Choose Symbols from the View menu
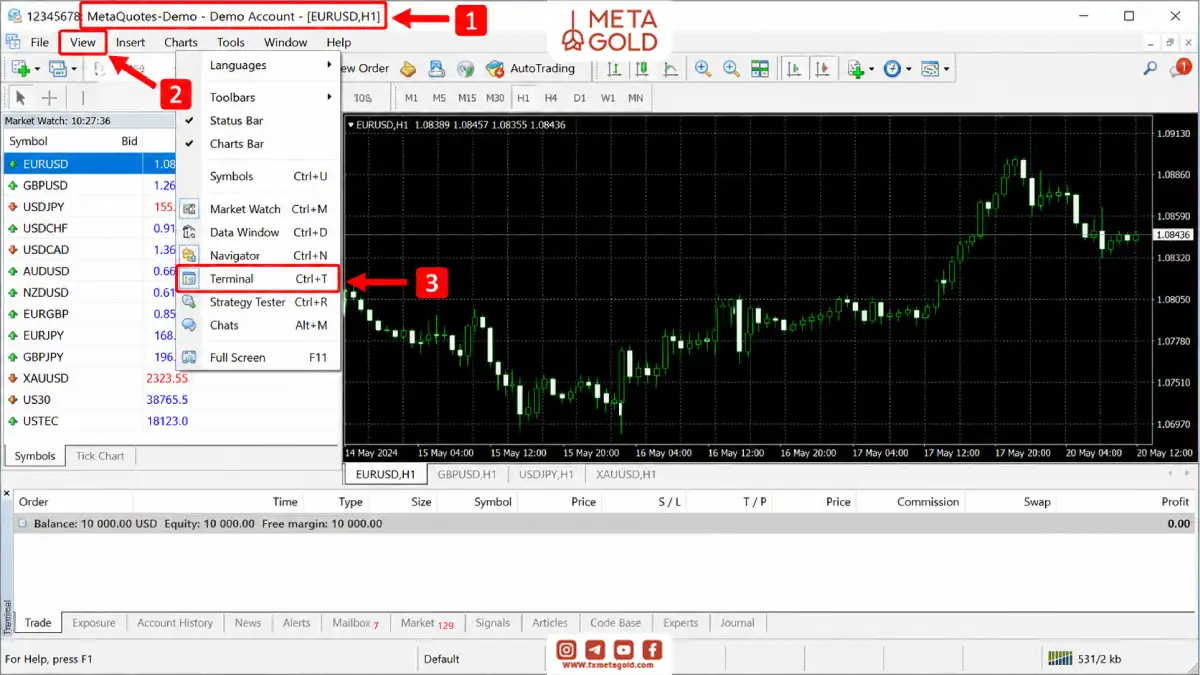The width and height of the screenshot is (1200, 675). pyautogui.click(x=259, y=176)
